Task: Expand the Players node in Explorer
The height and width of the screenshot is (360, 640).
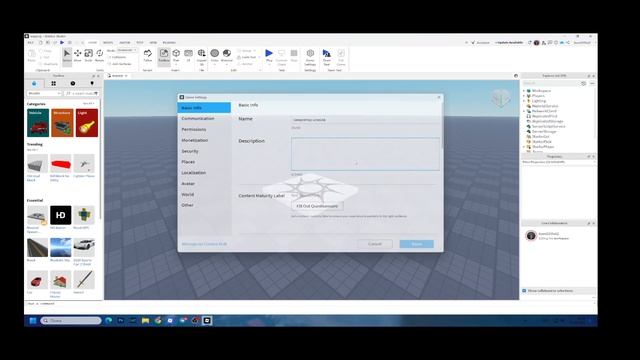Action: (x=524, y=96)
